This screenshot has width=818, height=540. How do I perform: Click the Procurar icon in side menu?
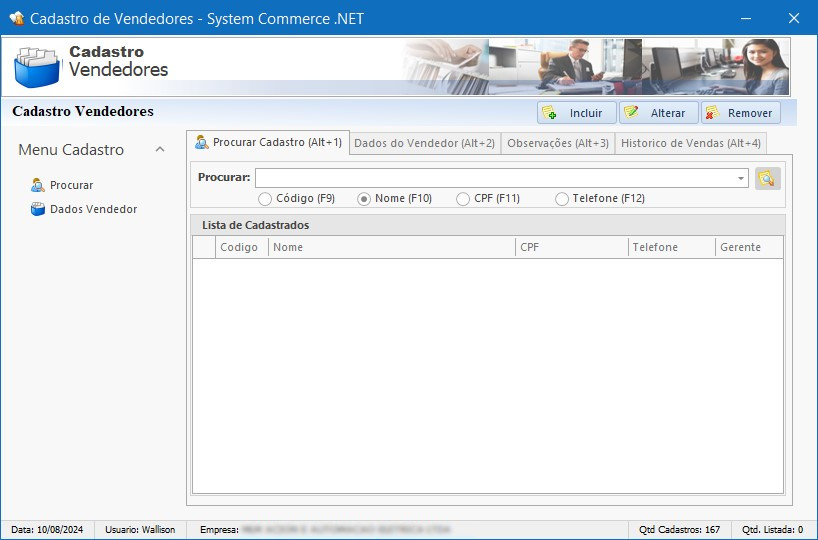[38, 185]
